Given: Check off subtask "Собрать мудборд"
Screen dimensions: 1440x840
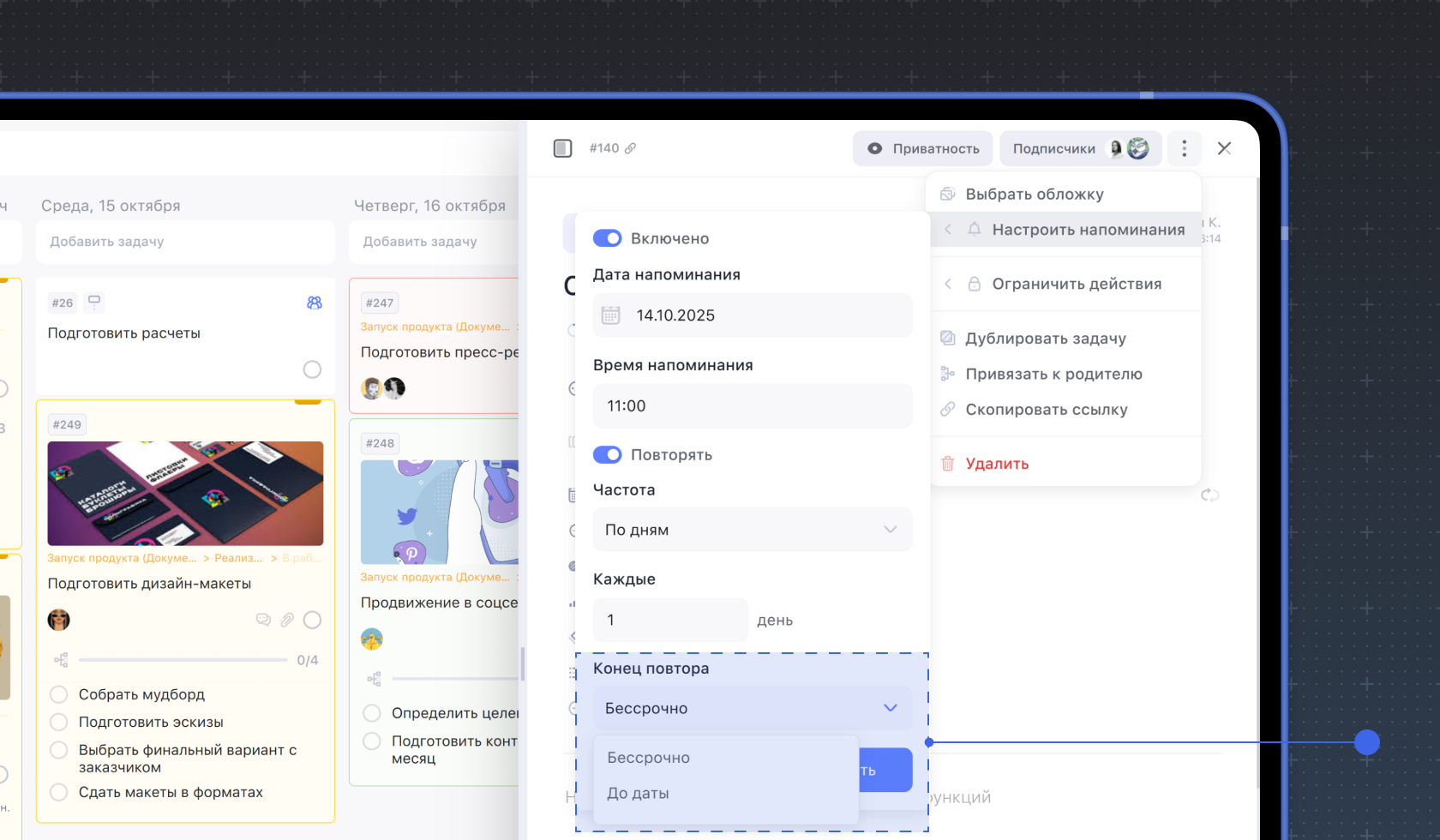Looking at the screenshot, I should [x=59, y=694].
